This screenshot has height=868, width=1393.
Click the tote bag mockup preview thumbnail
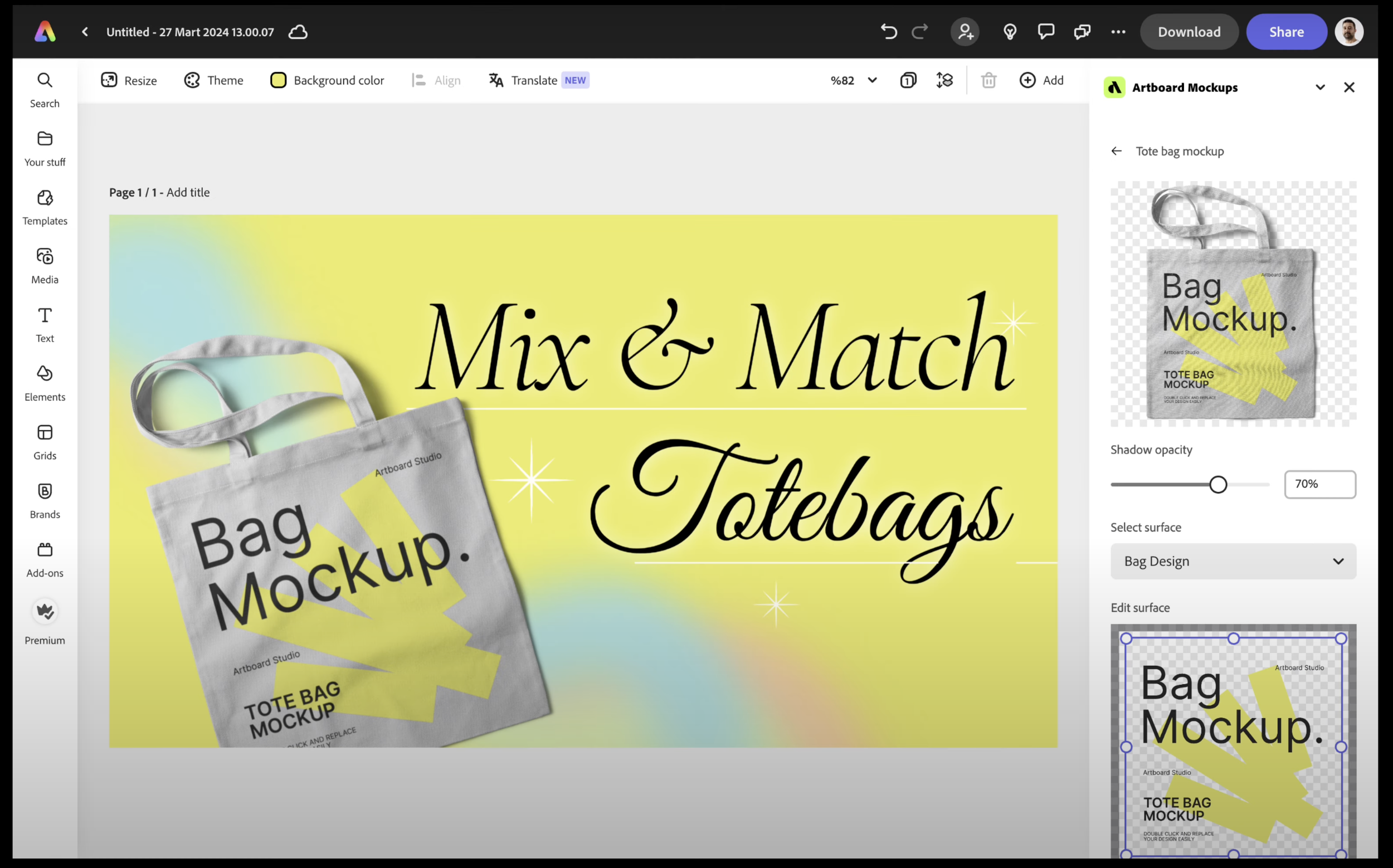[1234, 304]
